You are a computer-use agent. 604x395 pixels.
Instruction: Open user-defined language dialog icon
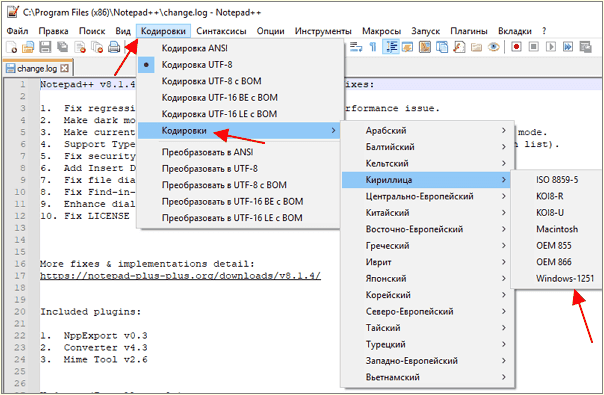point(408,47)
